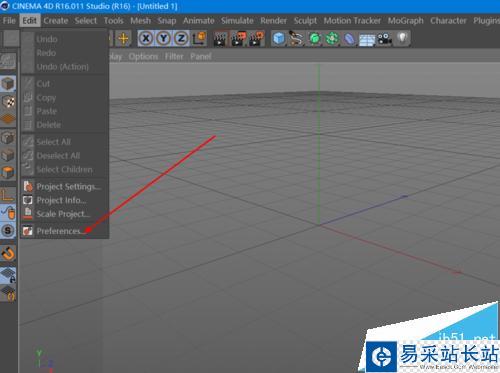The width and height of the screenshot is (500, 373).
Task: Click the Cut menu entry
Action: (65, 84)
